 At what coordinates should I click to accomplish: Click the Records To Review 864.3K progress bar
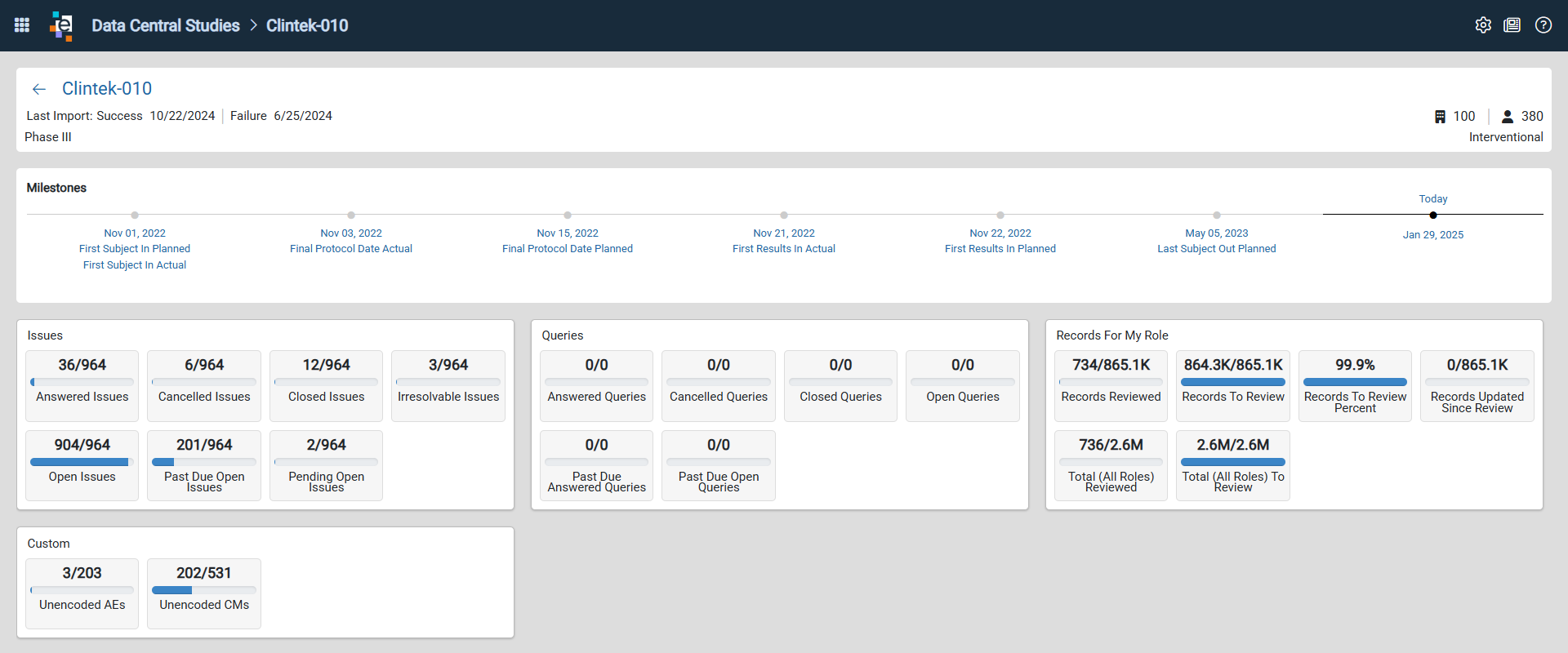tap(1233, 382)
